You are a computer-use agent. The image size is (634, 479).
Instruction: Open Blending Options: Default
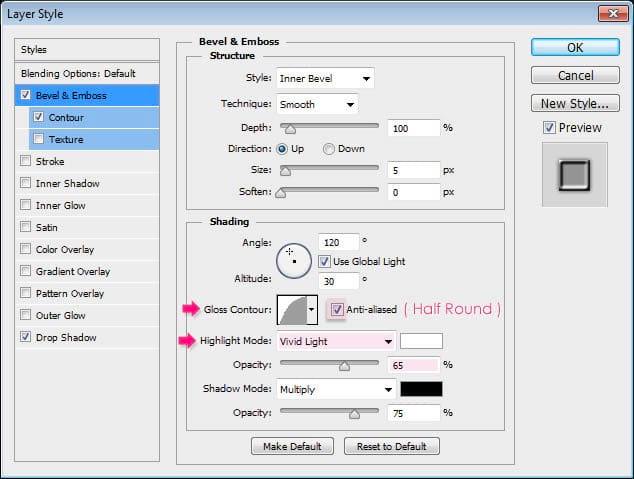pyautogui.click(x=87, y=74)
